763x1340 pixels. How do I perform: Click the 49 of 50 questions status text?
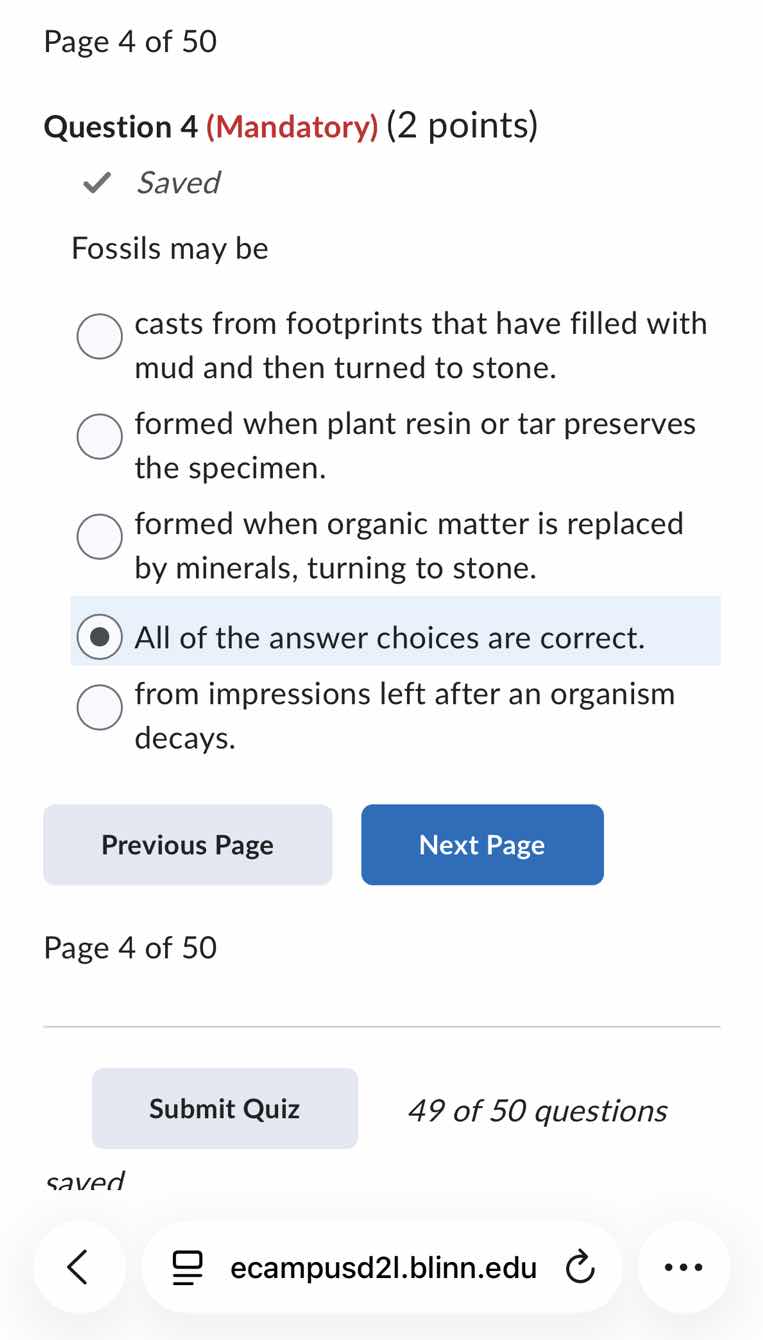coord(538,1110)
